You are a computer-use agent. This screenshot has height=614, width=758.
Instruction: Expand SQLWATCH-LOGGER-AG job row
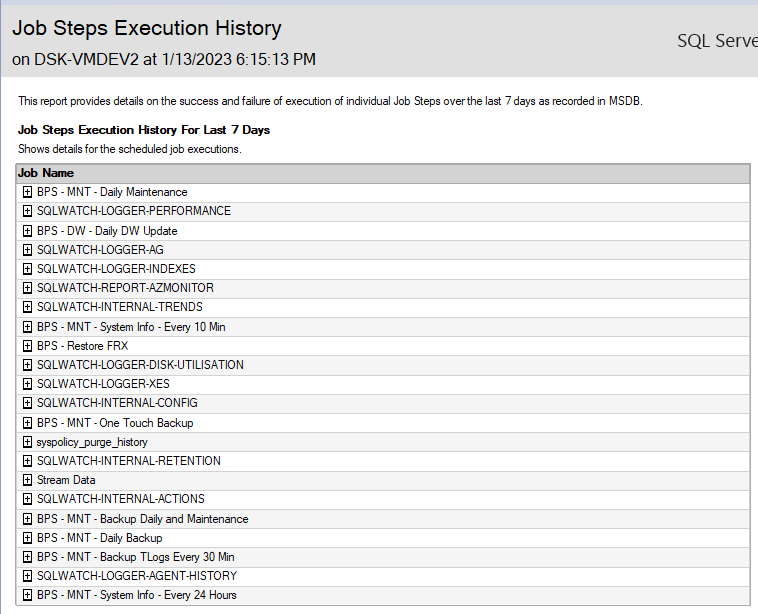(x=28, y=250)
